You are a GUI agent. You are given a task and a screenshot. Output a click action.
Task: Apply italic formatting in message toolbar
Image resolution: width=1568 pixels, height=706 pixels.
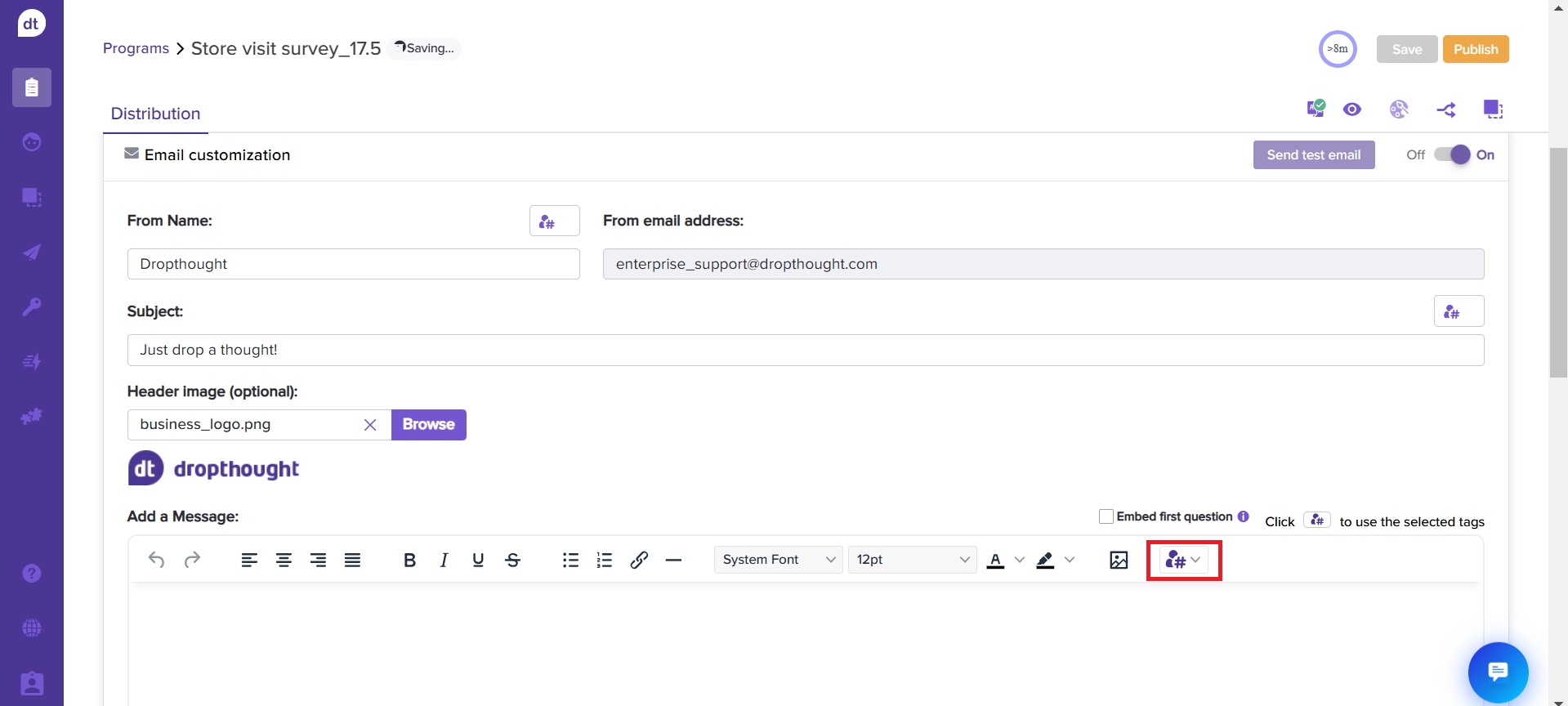(444, 560)
